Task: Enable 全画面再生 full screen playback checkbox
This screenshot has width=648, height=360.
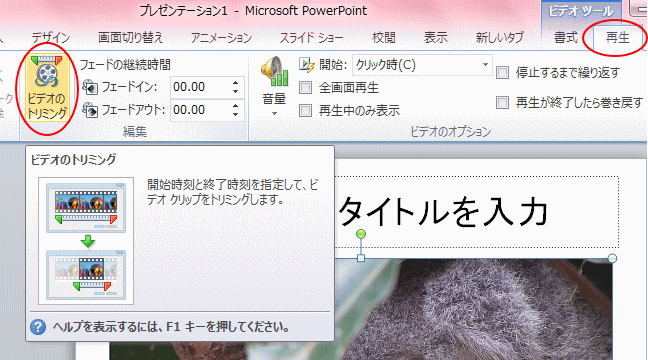Action: click(x=305, y=88)
